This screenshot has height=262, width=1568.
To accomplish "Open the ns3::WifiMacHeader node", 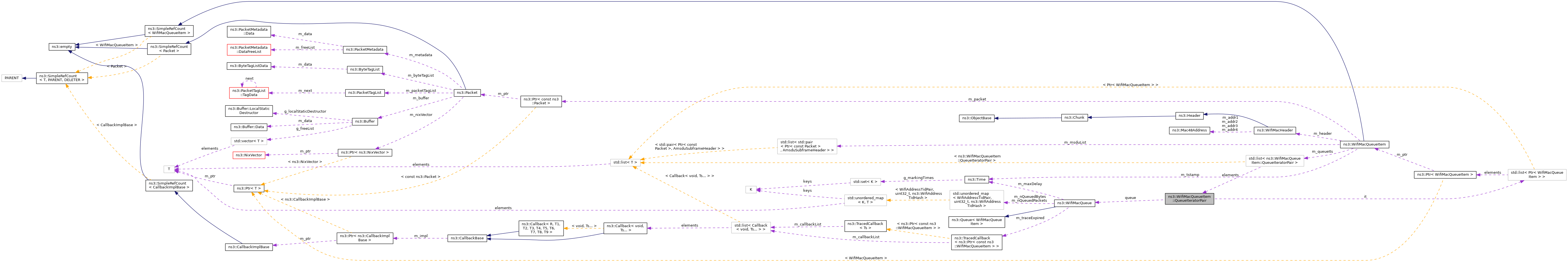I will coord(1275,130).
